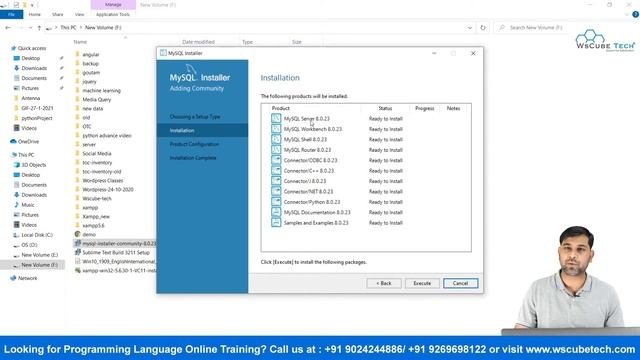
Task: Click the Explorer up-one-level arrow icon
Action: click(39, 28)
